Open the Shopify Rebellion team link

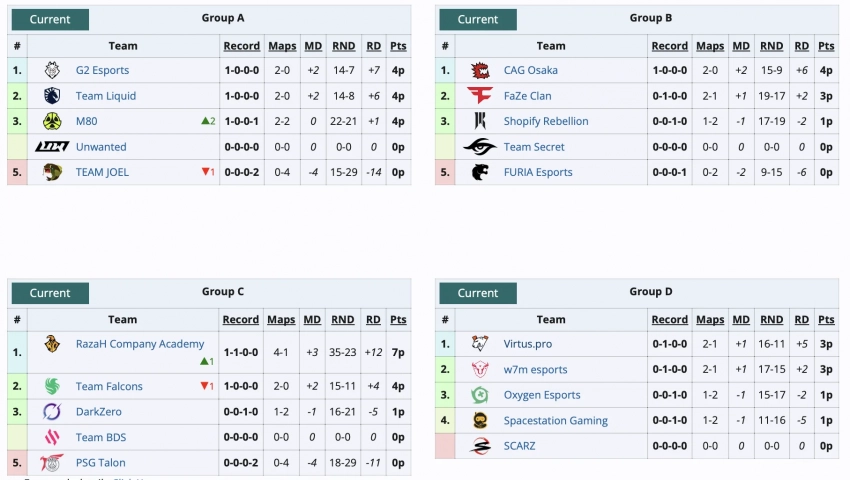tap(545, 121)
